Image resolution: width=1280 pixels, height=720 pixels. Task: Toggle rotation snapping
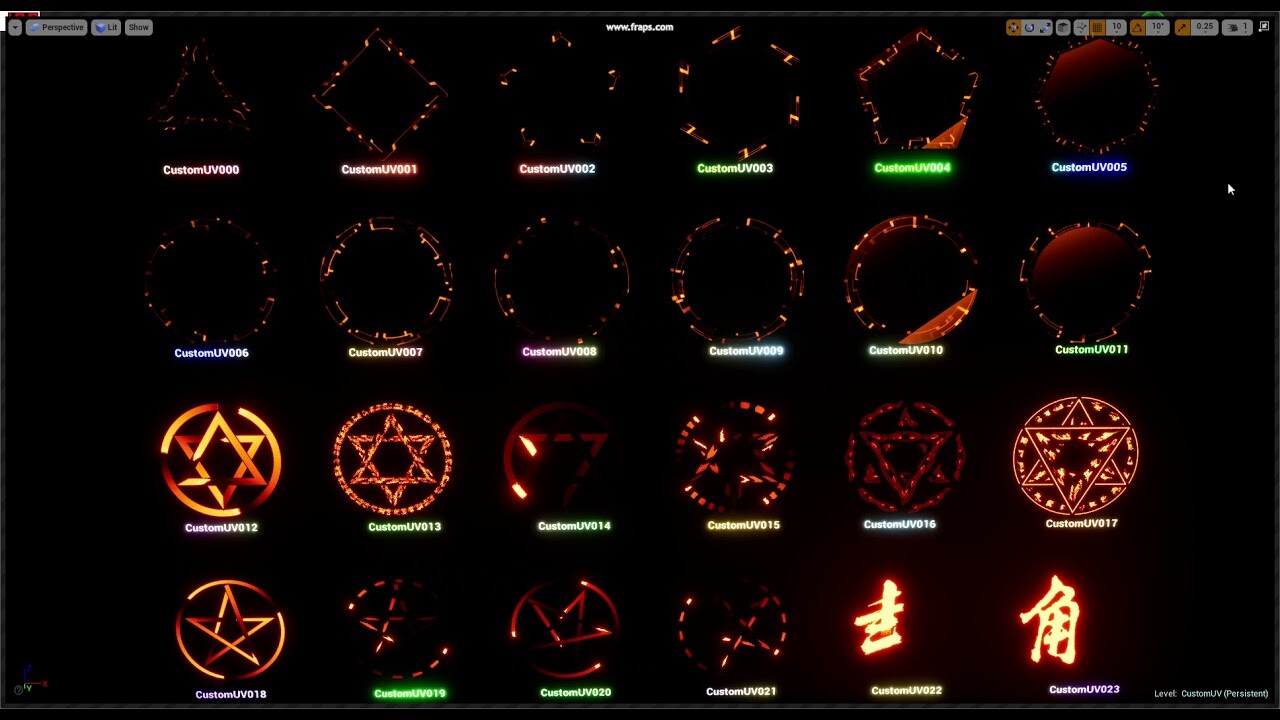point(1136,27)
